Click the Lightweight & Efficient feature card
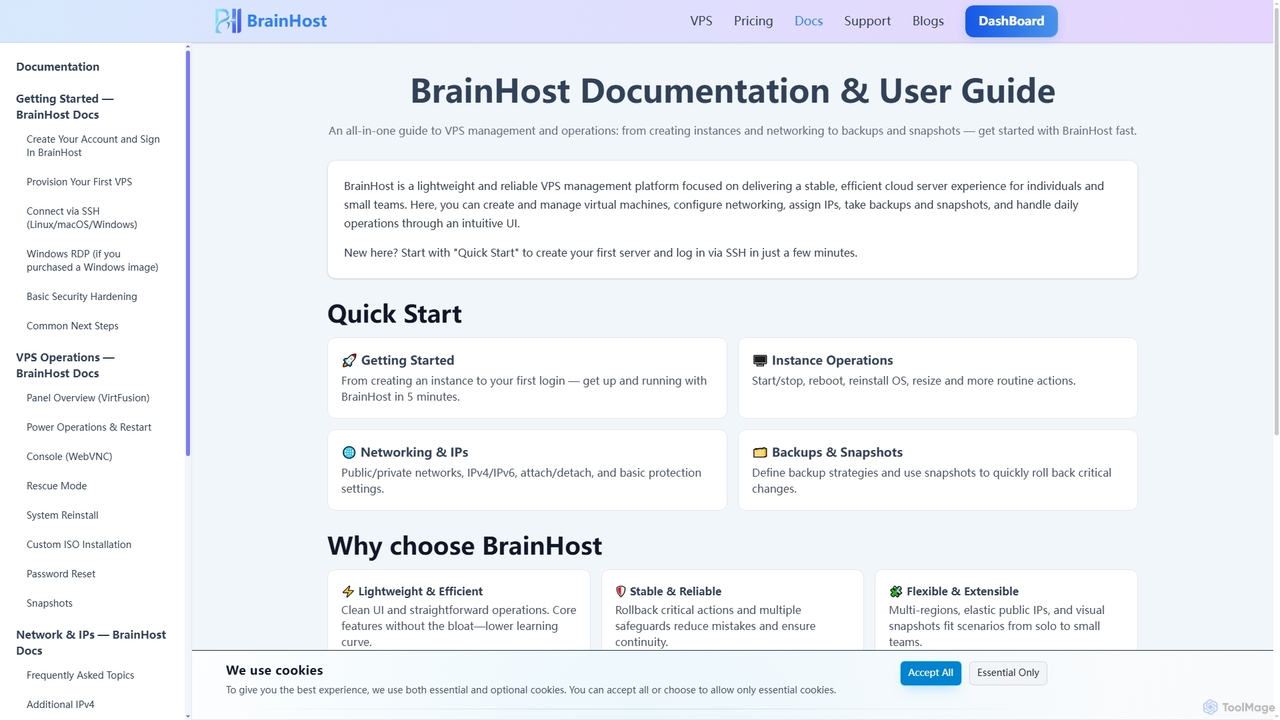 [459, 612]
